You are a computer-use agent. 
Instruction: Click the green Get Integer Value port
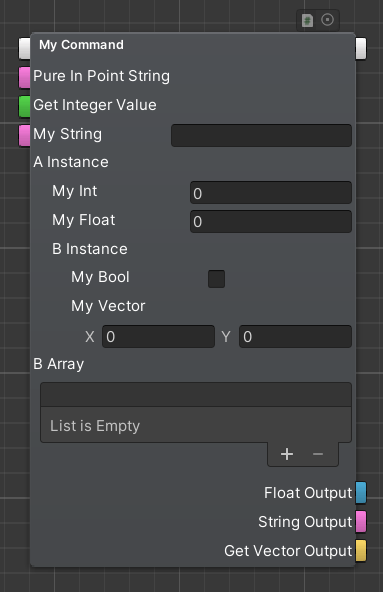click(25, 106)
